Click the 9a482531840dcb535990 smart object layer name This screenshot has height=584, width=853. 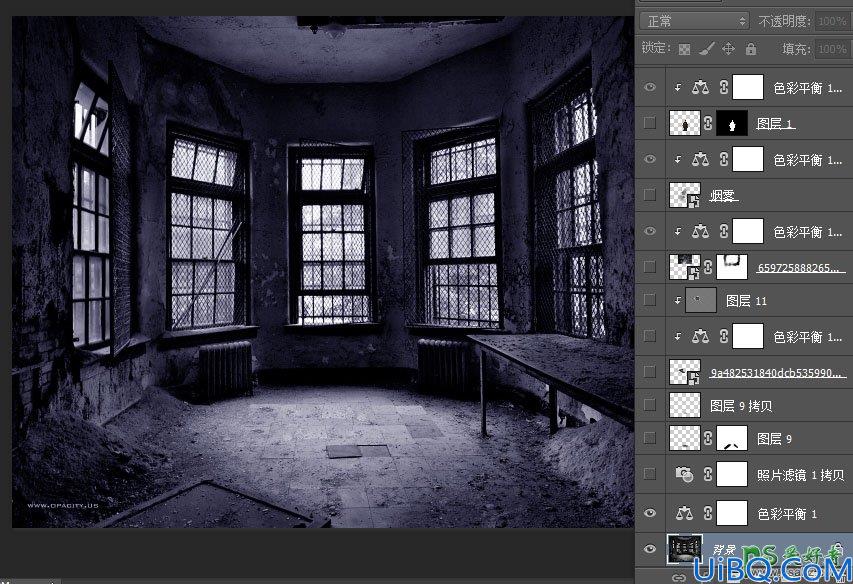pos(778,373)
